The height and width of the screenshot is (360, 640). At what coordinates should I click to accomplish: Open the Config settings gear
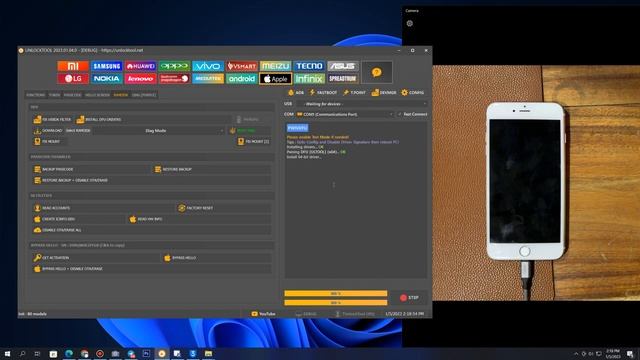(x=413, y=93)
